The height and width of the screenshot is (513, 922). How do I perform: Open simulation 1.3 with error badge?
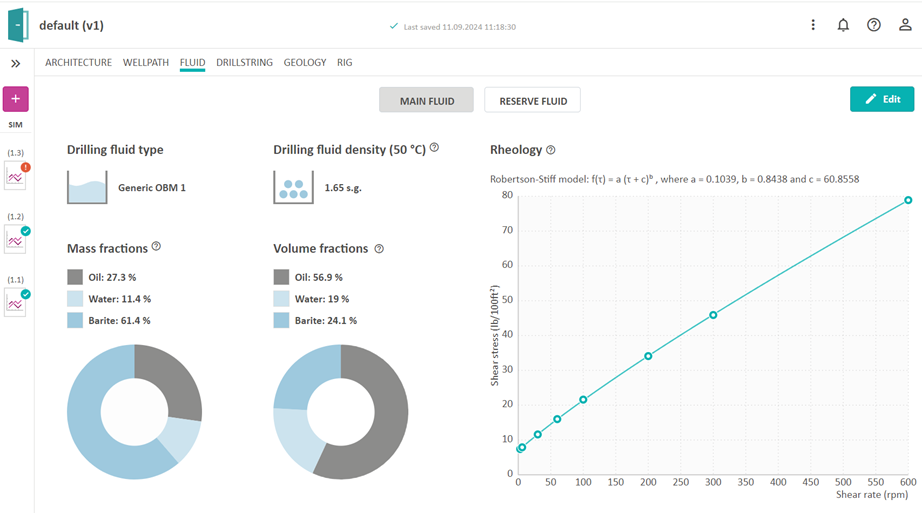(x=16, y=177)
